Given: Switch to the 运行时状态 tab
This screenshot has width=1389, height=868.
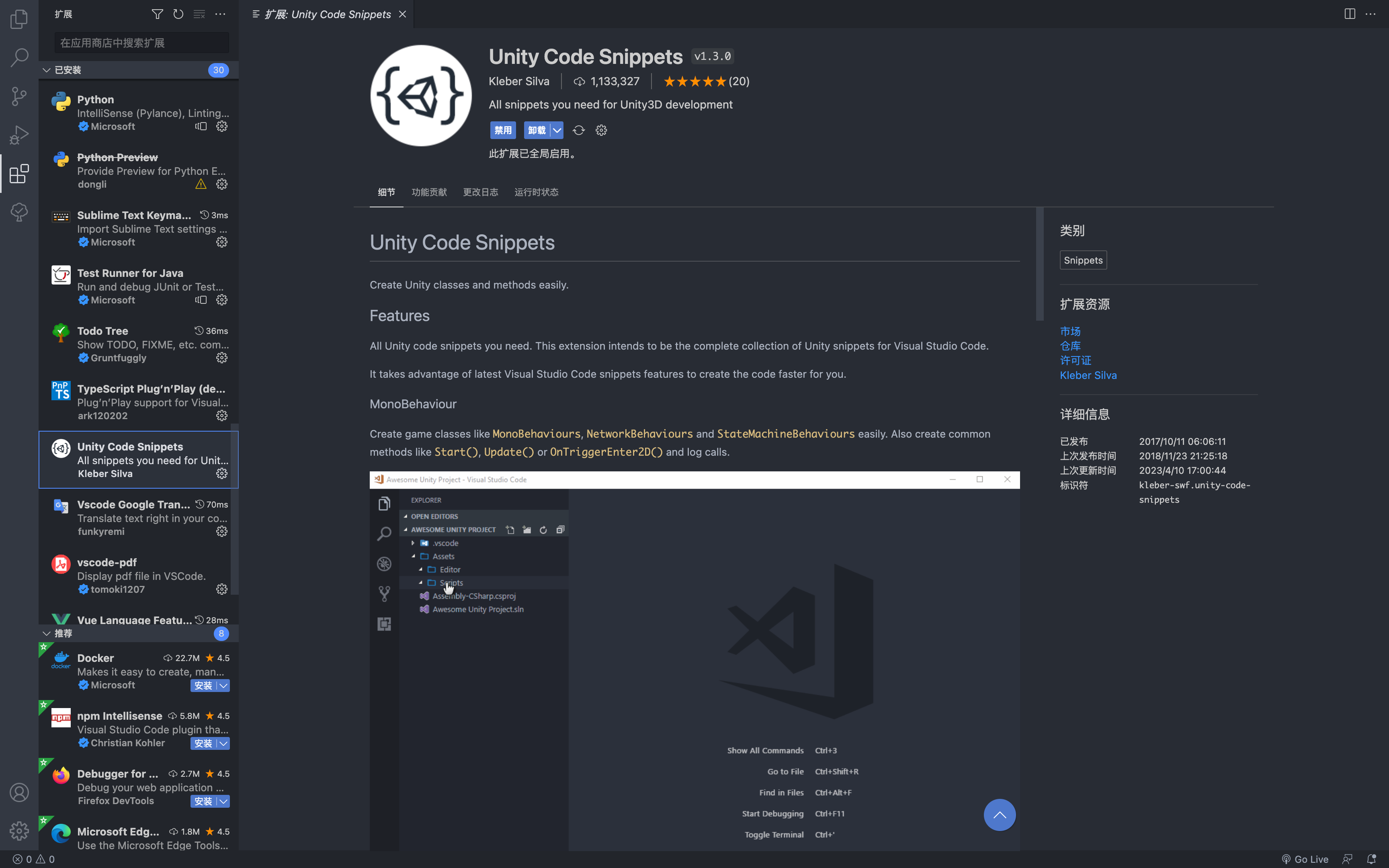Looking at the screenshot, I should 536,192.
